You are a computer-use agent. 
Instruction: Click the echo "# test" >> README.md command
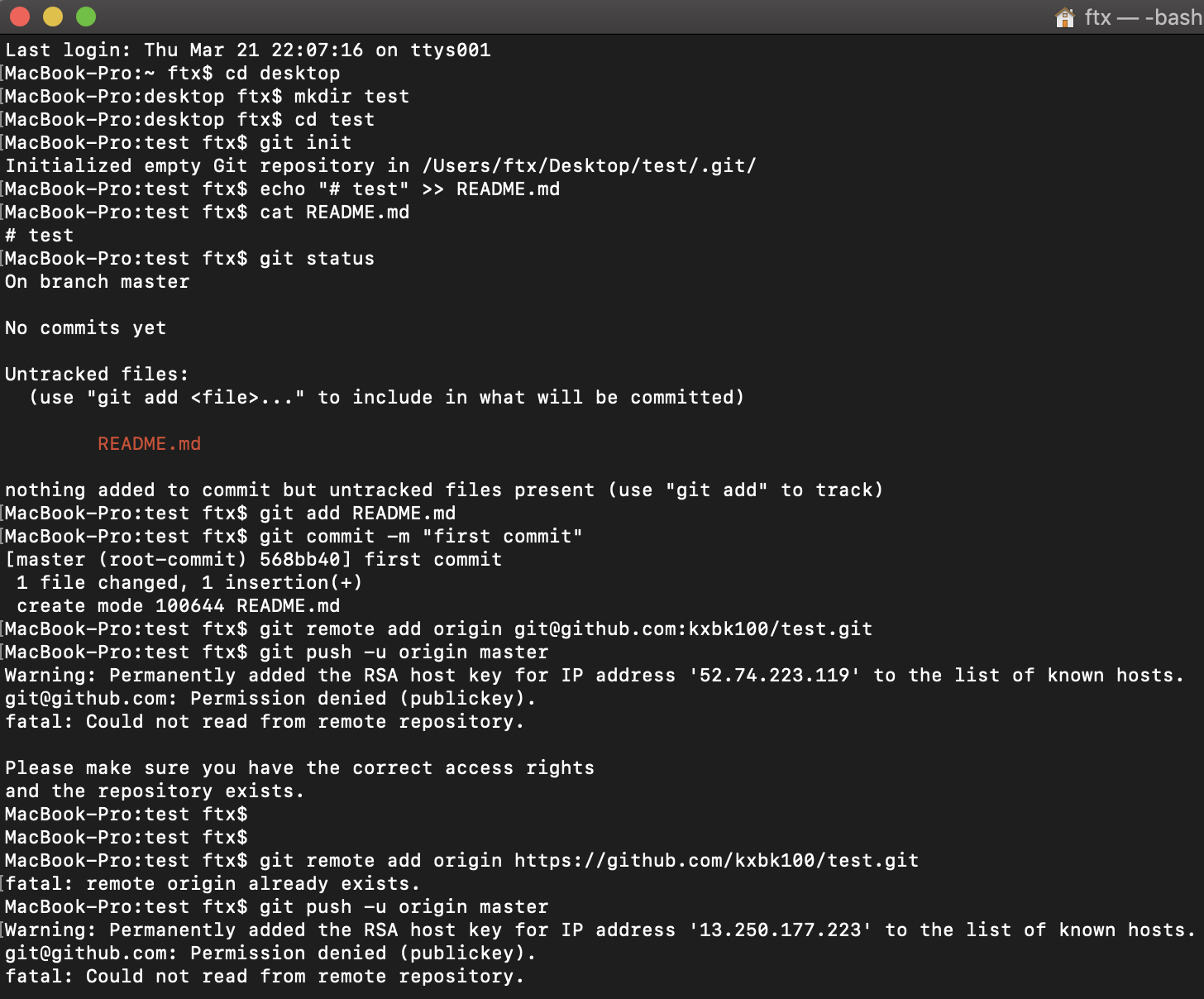[282, 189]
